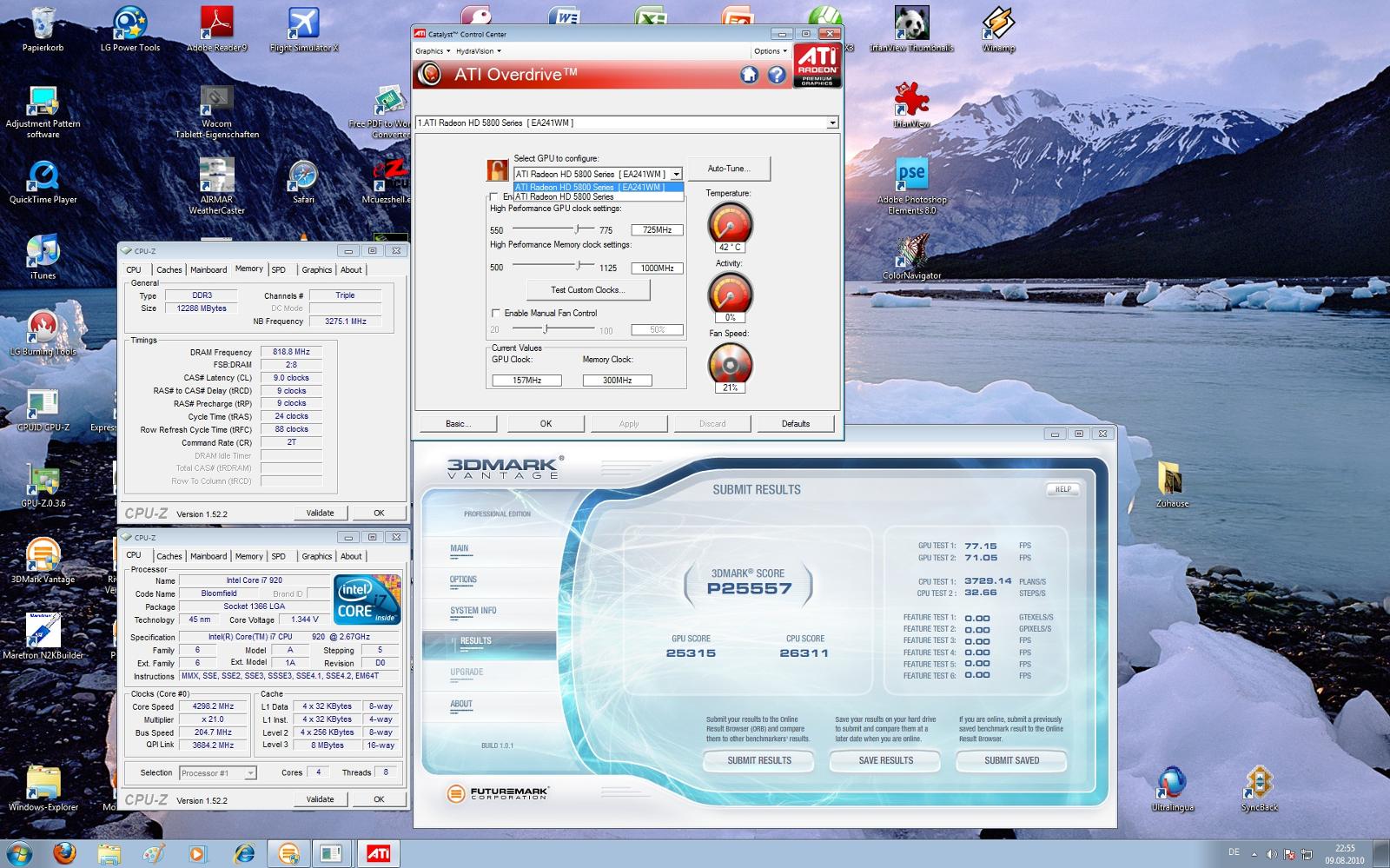Click SAVE RESULTS in 3DMark
1390x868 pixels.
click(886, 760)
